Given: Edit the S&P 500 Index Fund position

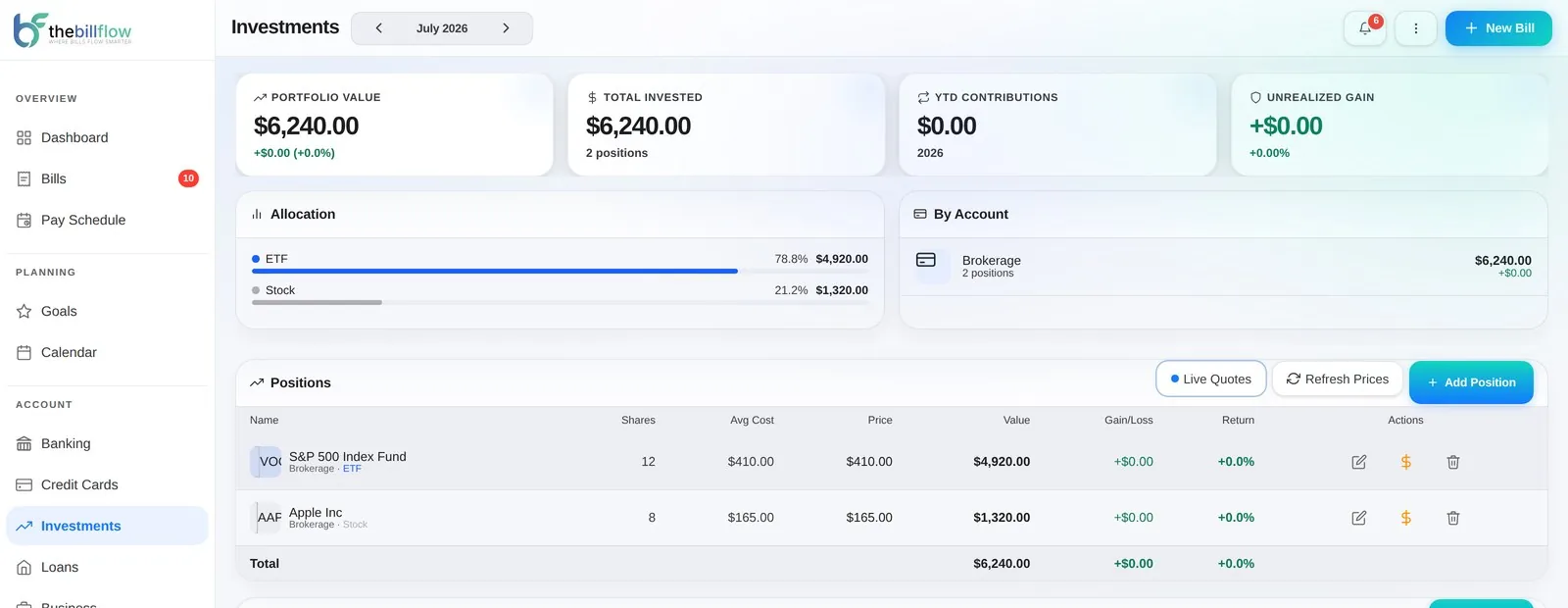Looking at the screenshot, I should [1359, 462].
